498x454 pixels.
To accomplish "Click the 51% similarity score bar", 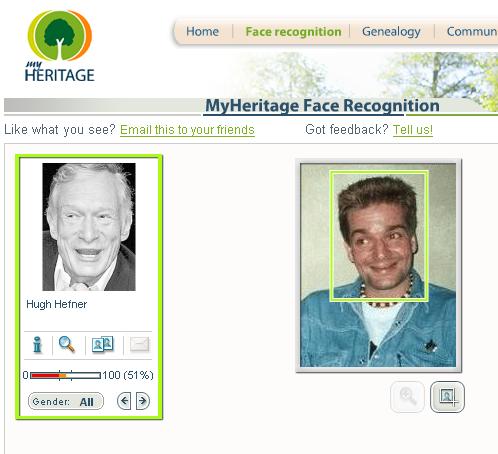I will coord(66,375).
